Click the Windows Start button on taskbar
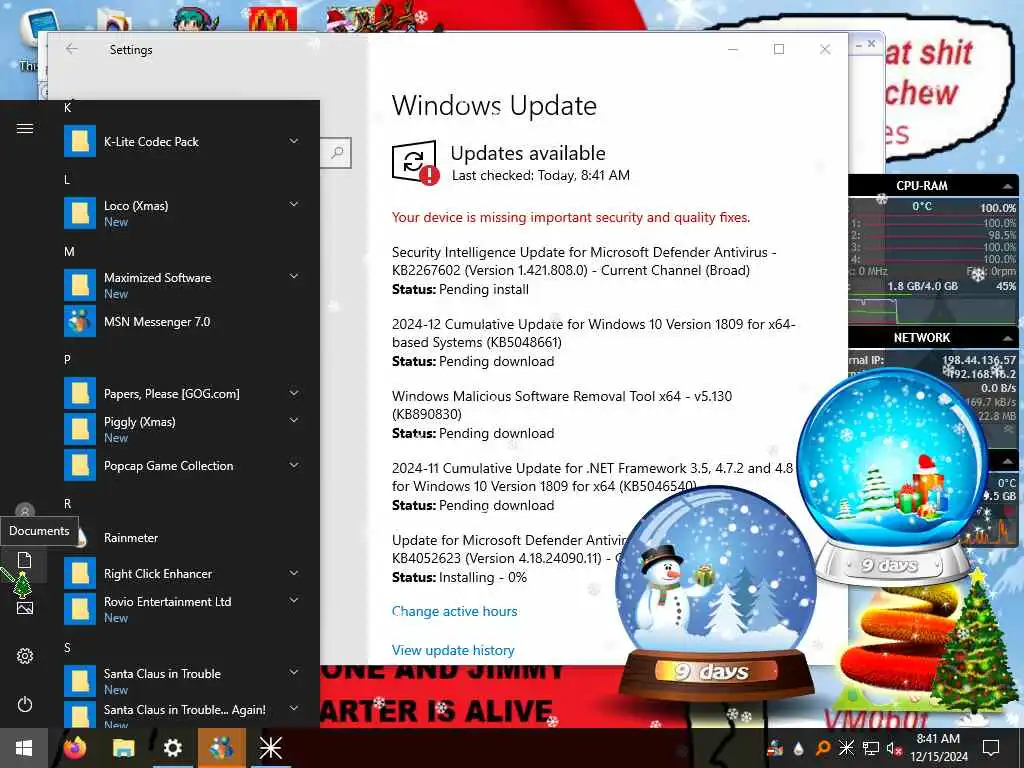The width and height of the screenshot is (1024, 768). 24,748
